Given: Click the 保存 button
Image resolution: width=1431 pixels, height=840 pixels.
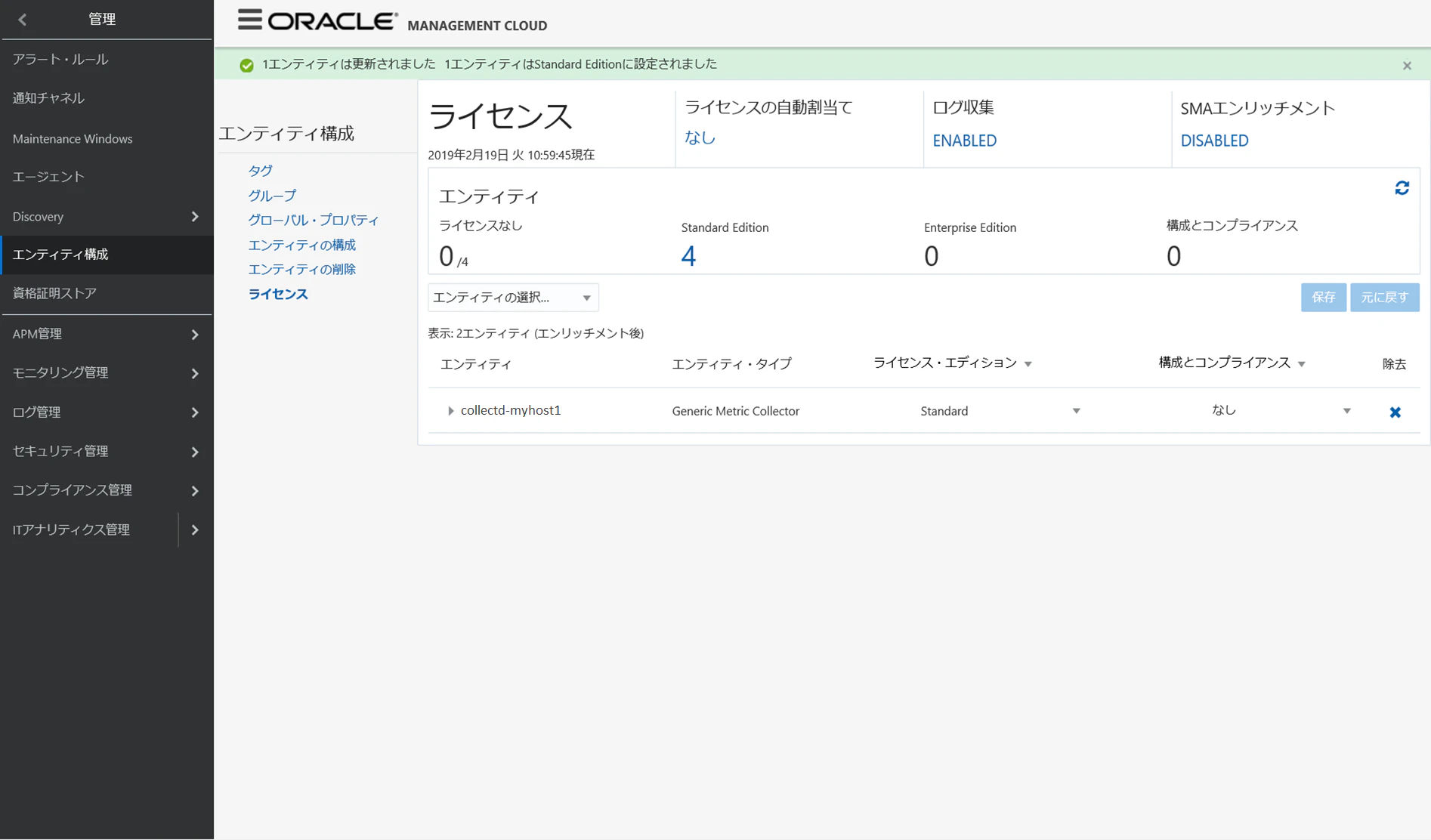Looking at the screenshot, I should pos(1323,298).
